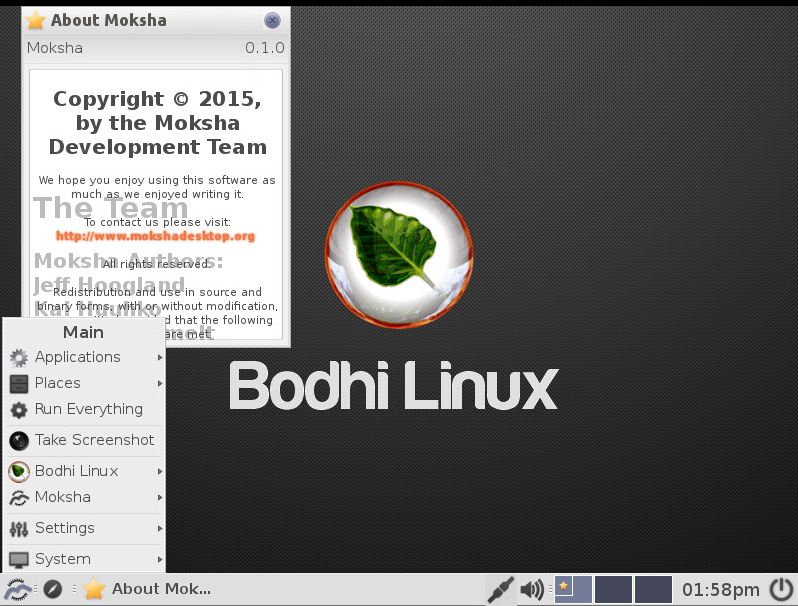Screen dimensions: 798x606
Task: Click the star icon in the taskbar entry
Action: tap(94, 589)
